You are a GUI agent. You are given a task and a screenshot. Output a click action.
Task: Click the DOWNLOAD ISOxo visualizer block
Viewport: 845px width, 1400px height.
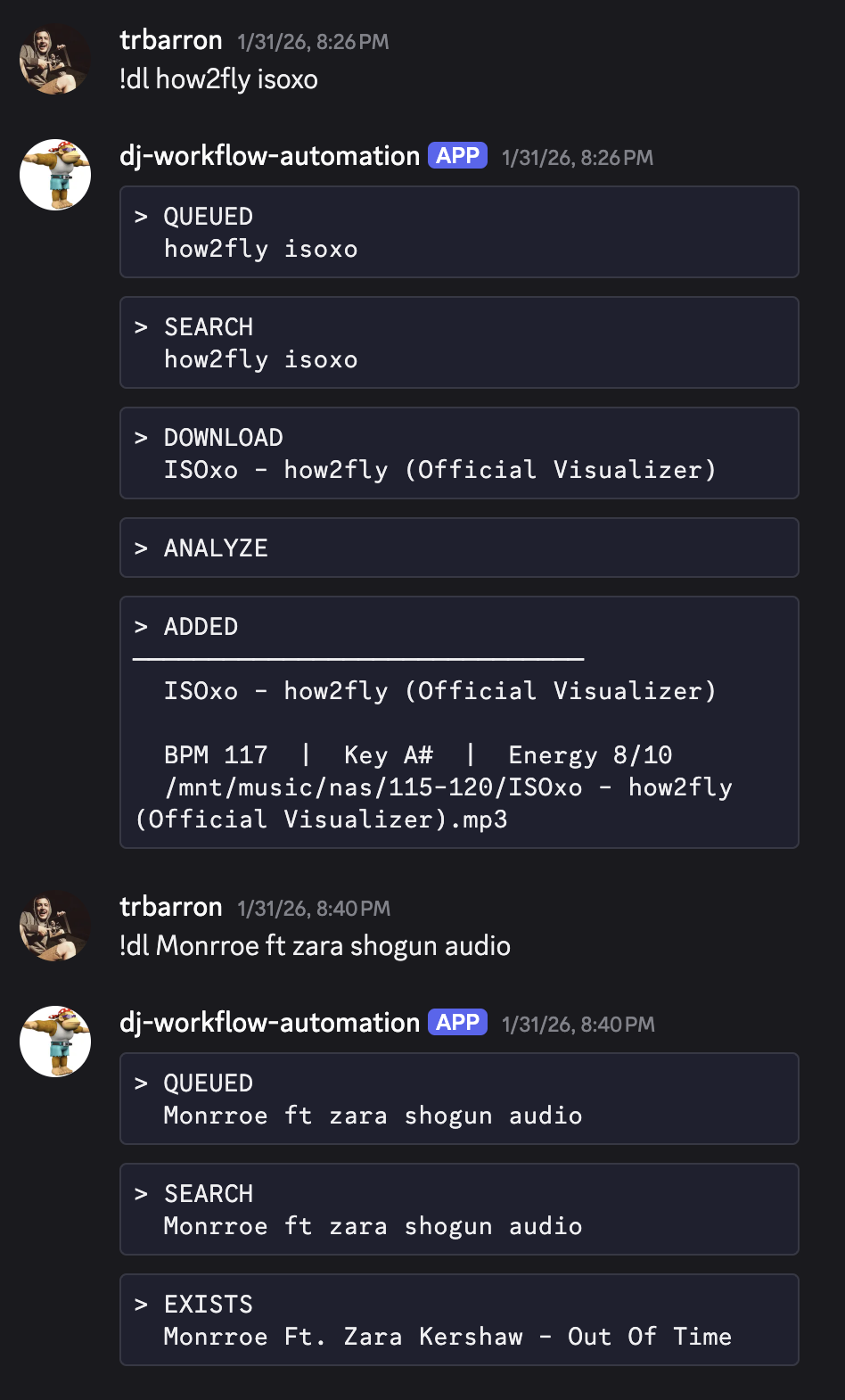click(459, 453)
